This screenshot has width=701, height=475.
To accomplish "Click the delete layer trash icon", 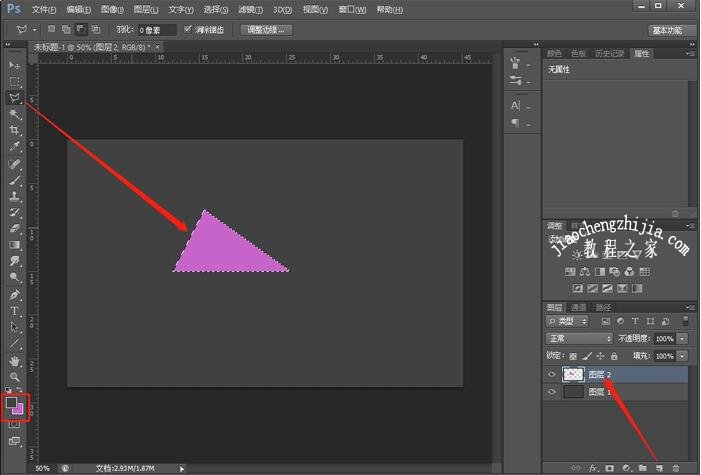I will pos(676,467).
